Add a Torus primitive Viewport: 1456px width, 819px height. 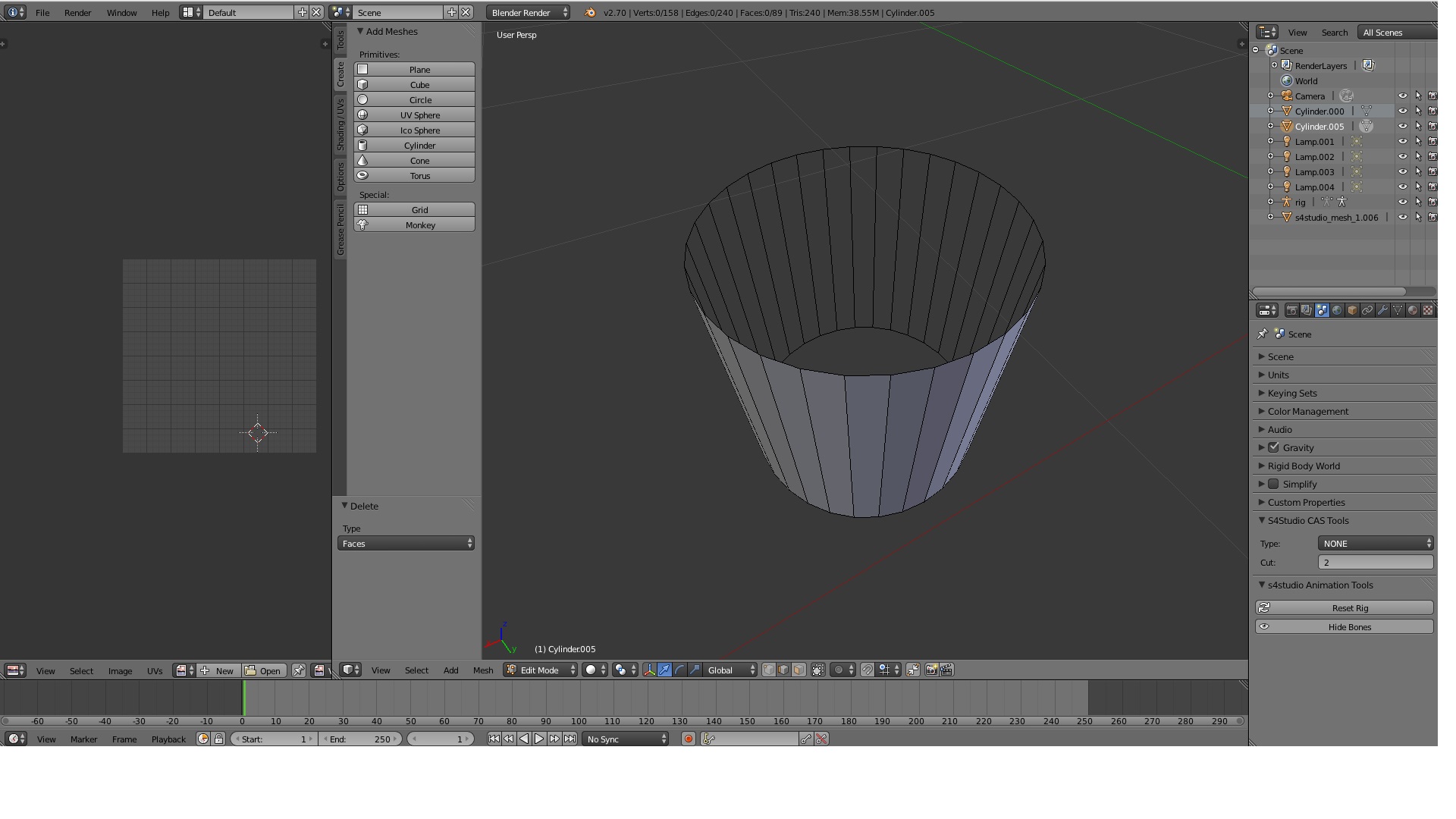(x=414, y=175)
